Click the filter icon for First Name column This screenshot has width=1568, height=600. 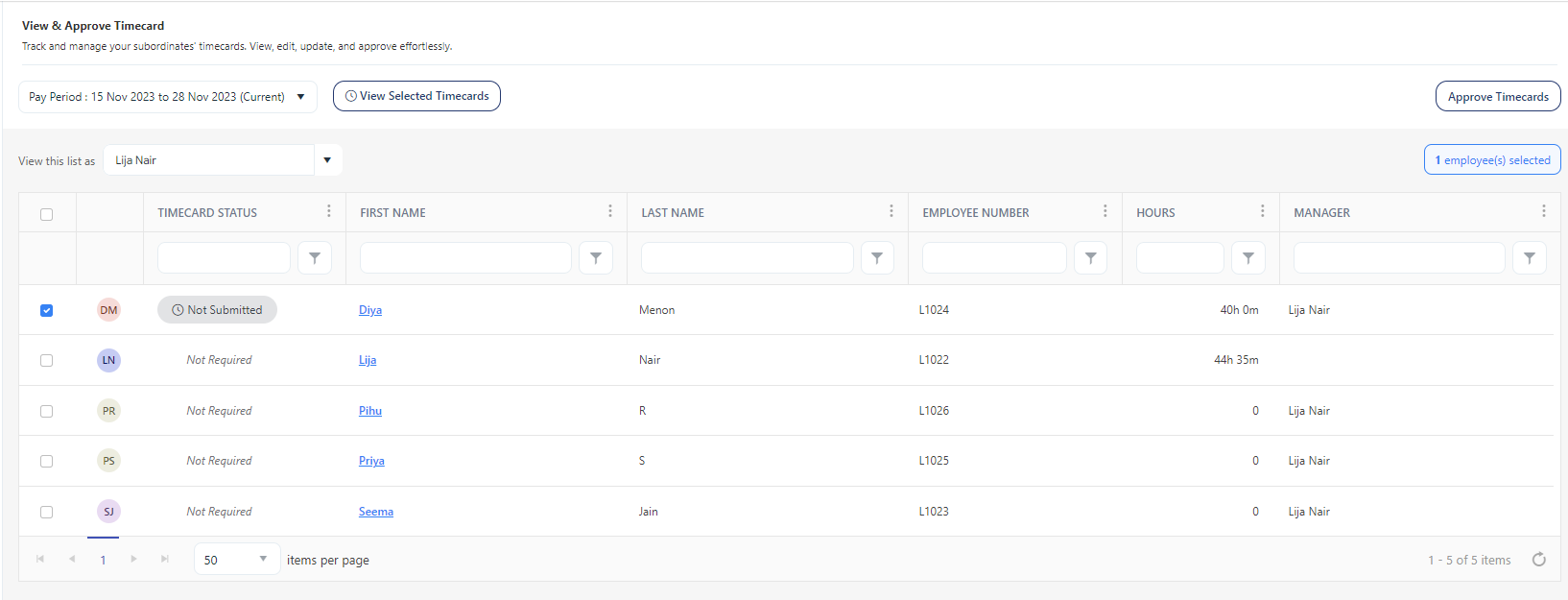tap(596, 258)
